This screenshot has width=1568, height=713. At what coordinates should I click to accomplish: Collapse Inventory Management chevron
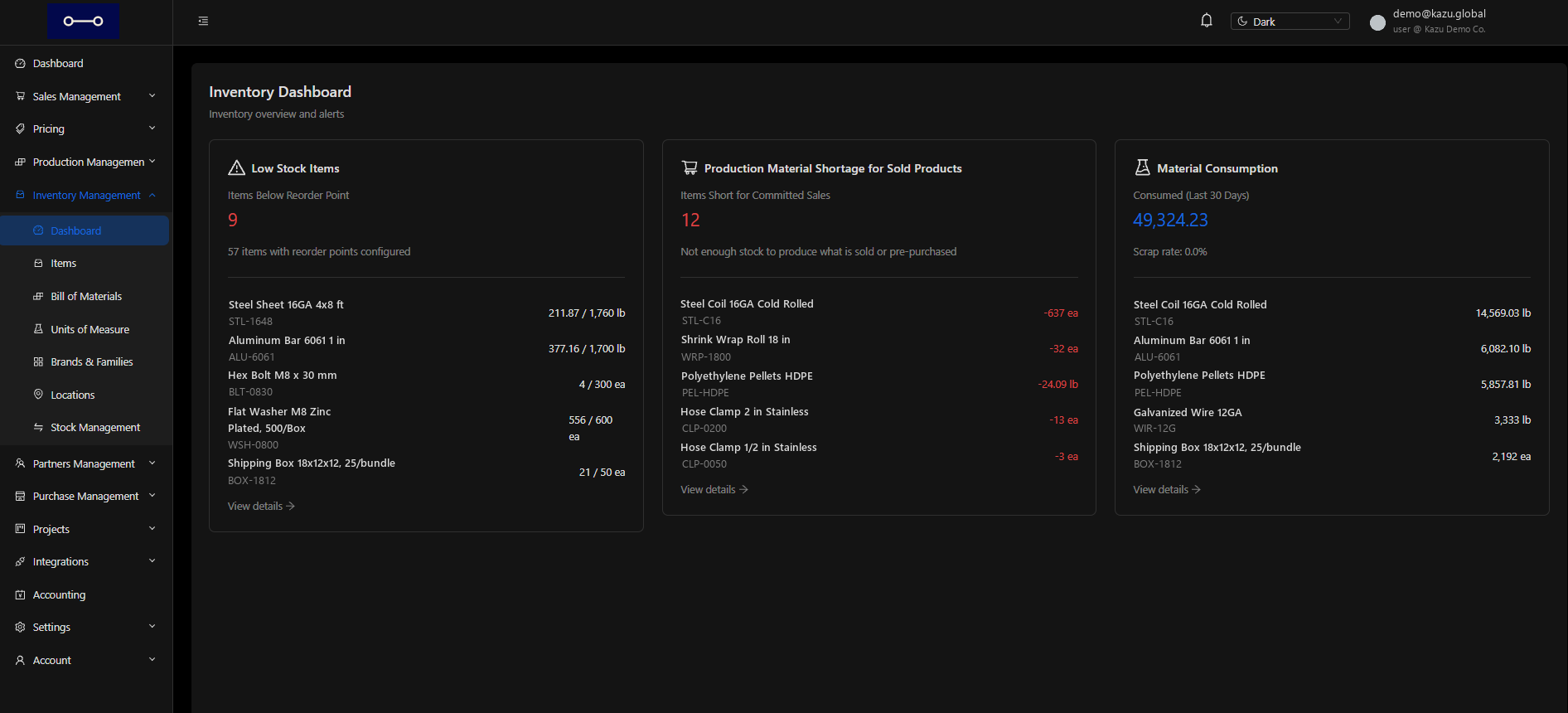pos(152,195)
